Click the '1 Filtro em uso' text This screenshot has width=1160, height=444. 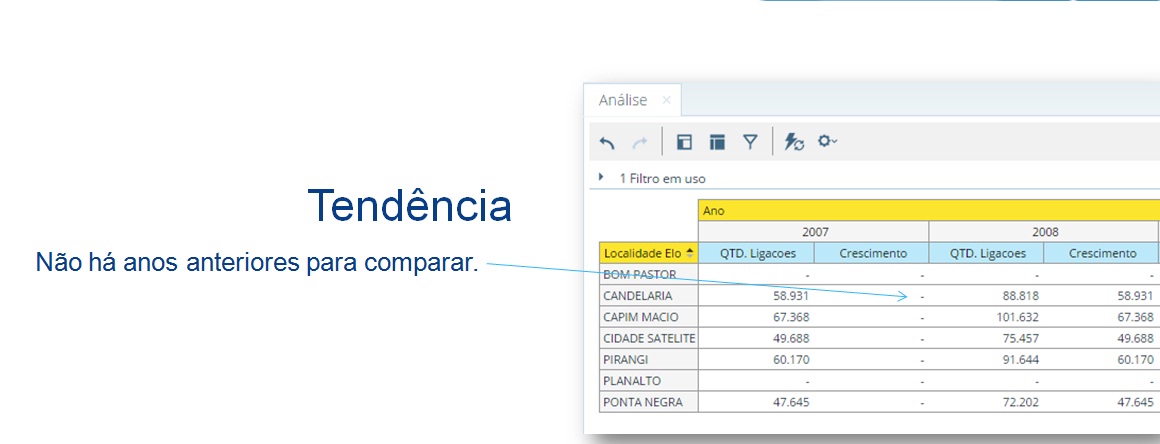662,178
